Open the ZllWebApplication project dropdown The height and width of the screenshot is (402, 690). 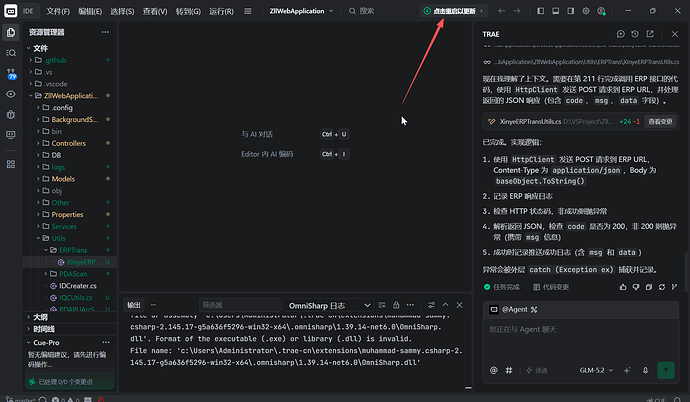tap(301, 11)
